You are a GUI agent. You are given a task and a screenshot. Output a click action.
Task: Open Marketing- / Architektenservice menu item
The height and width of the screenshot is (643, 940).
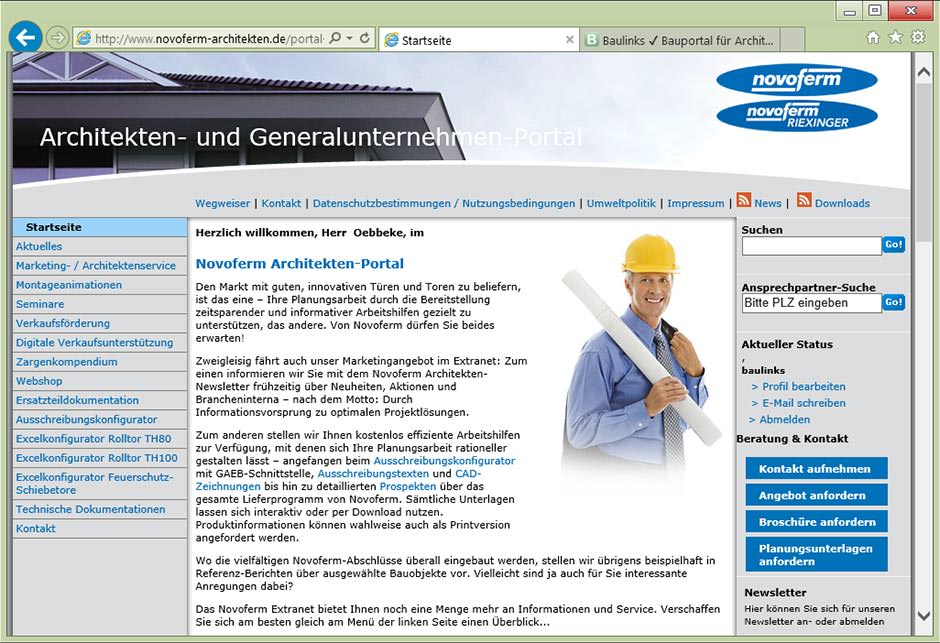click(x=100, y=265)
